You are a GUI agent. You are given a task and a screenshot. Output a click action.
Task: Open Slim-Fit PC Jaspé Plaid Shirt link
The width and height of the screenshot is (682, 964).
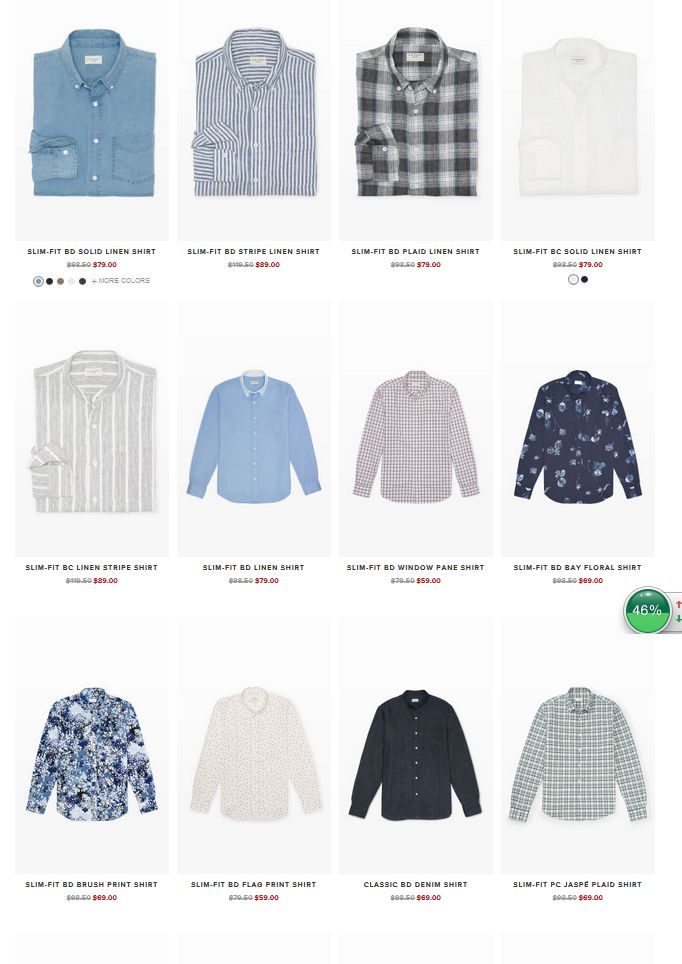coord(577,884)
